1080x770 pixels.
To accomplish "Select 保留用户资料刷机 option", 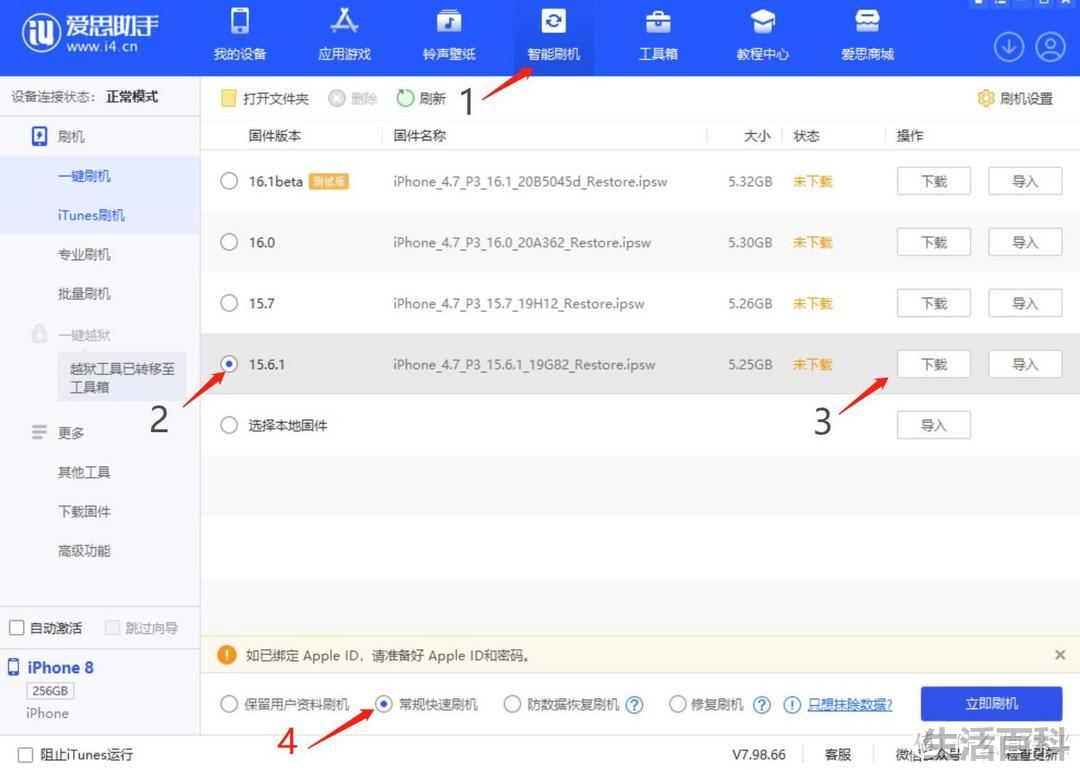I will tap(229, 705).
